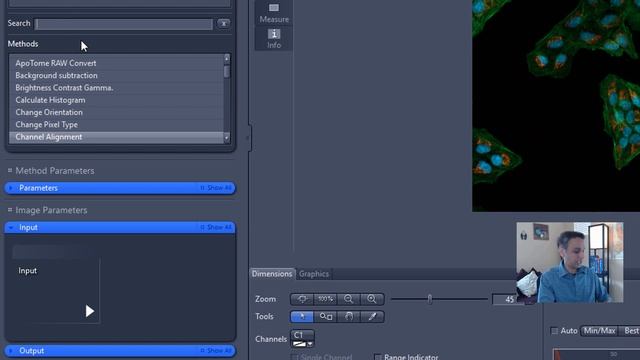
Task: Open the C1 channel color dropdown
Action: point(310,344)
